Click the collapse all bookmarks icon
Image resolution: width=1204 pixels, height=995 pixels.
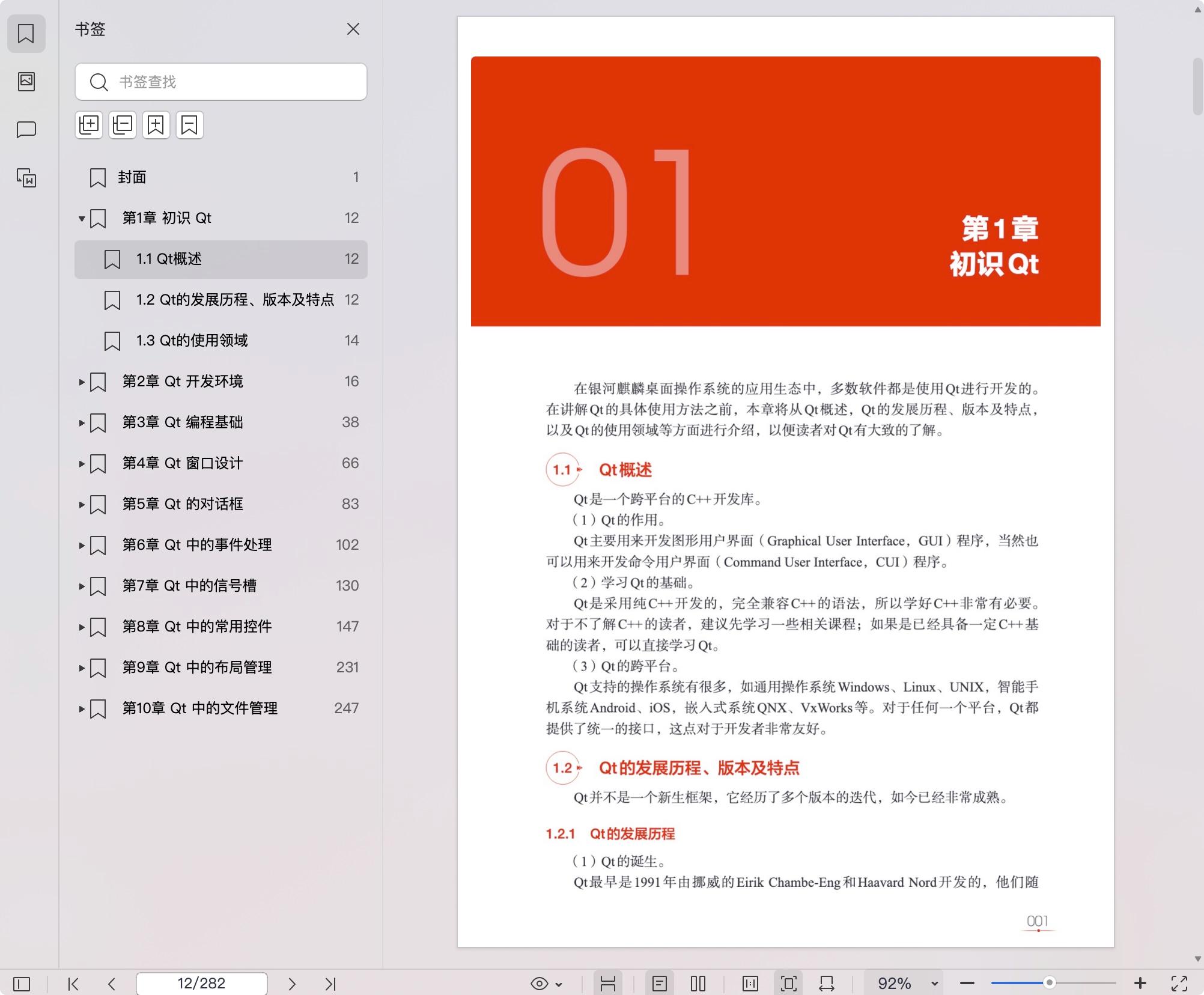(123, 125)
